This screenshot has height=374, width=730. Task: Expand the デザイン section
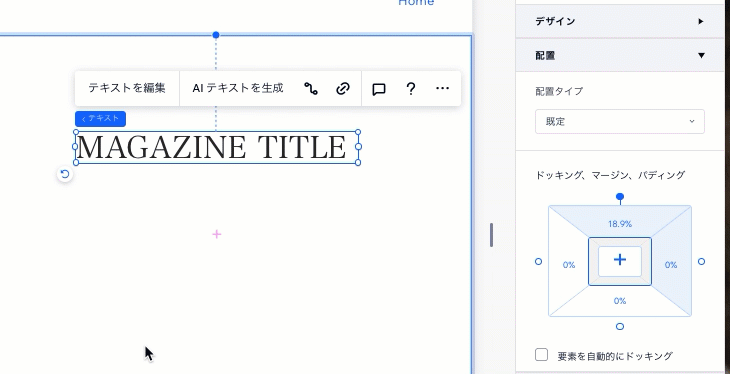pyautogui.click(x=620, y=21)
